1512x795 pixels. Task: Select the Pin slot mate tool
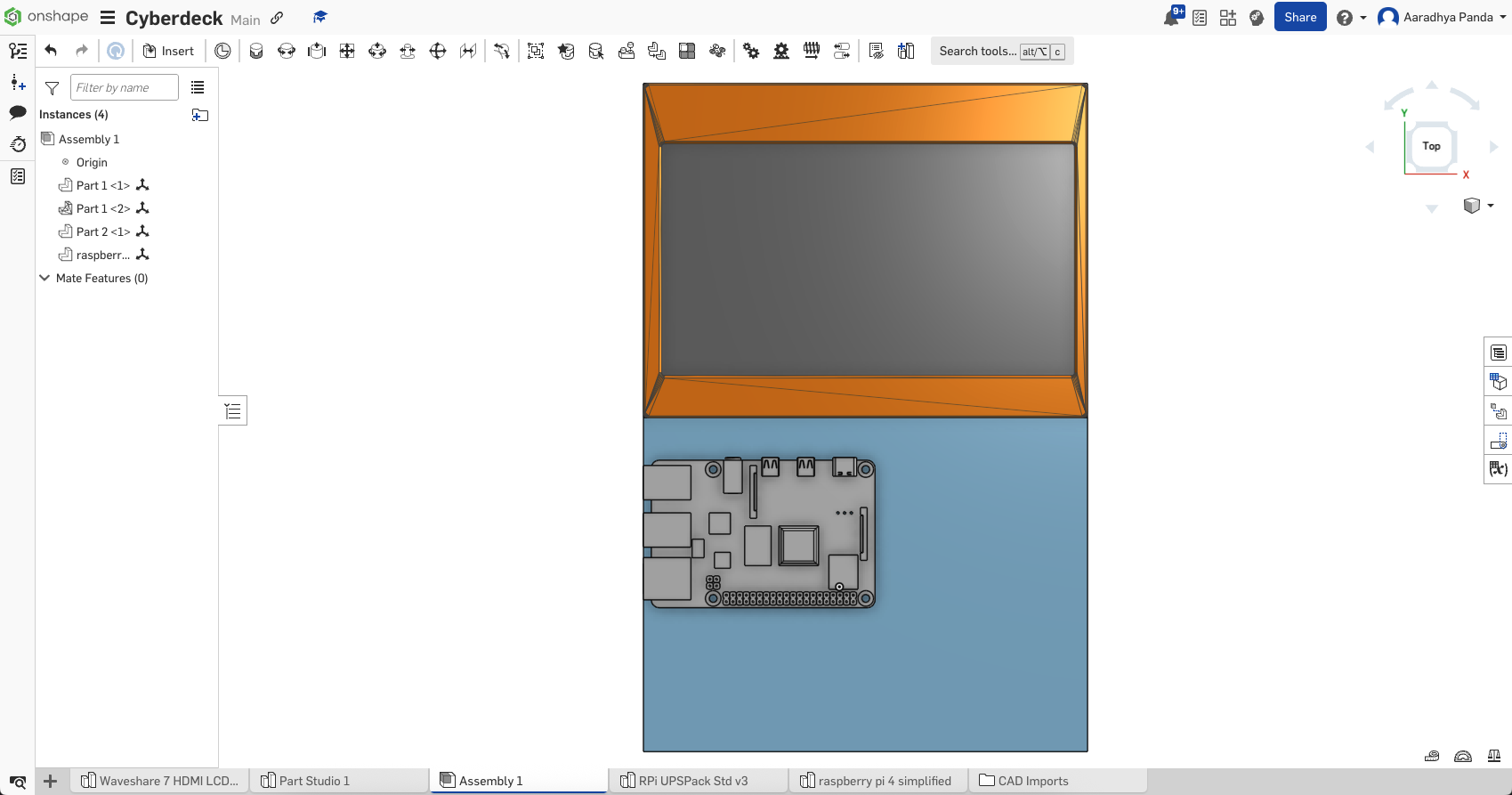[x=408, y=51]
